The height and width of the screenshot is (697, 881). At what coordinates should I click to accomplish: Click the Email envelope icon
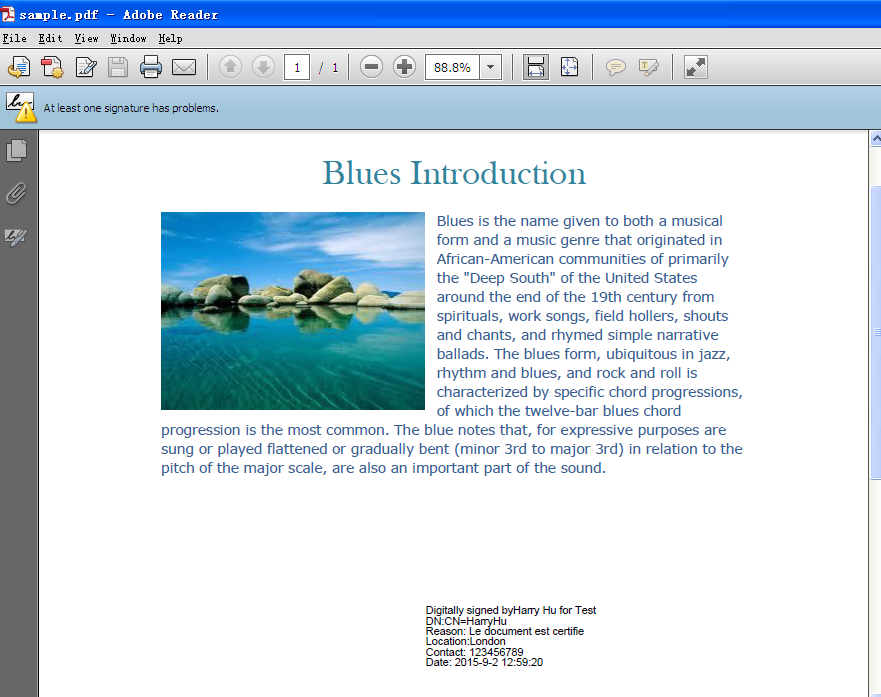[x=184, y=67]
